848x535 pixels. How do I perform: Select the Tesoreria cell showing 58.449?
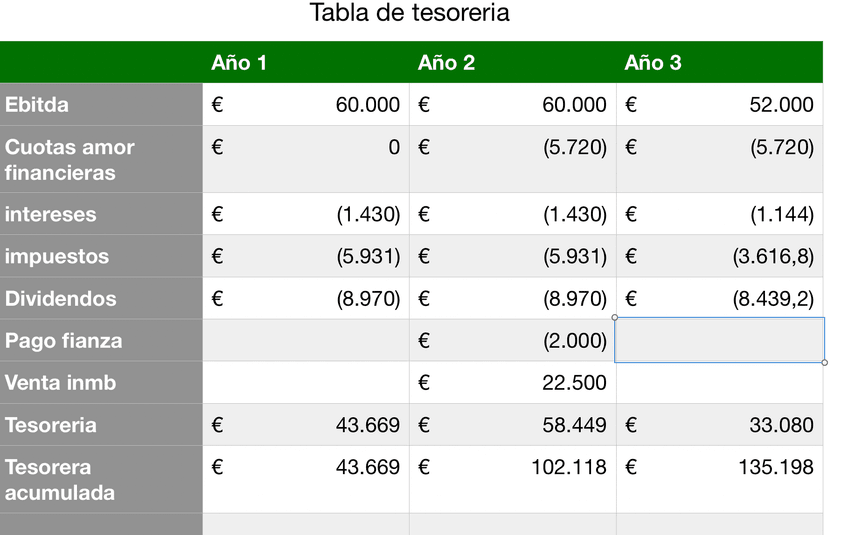click(x=513, y=425)
